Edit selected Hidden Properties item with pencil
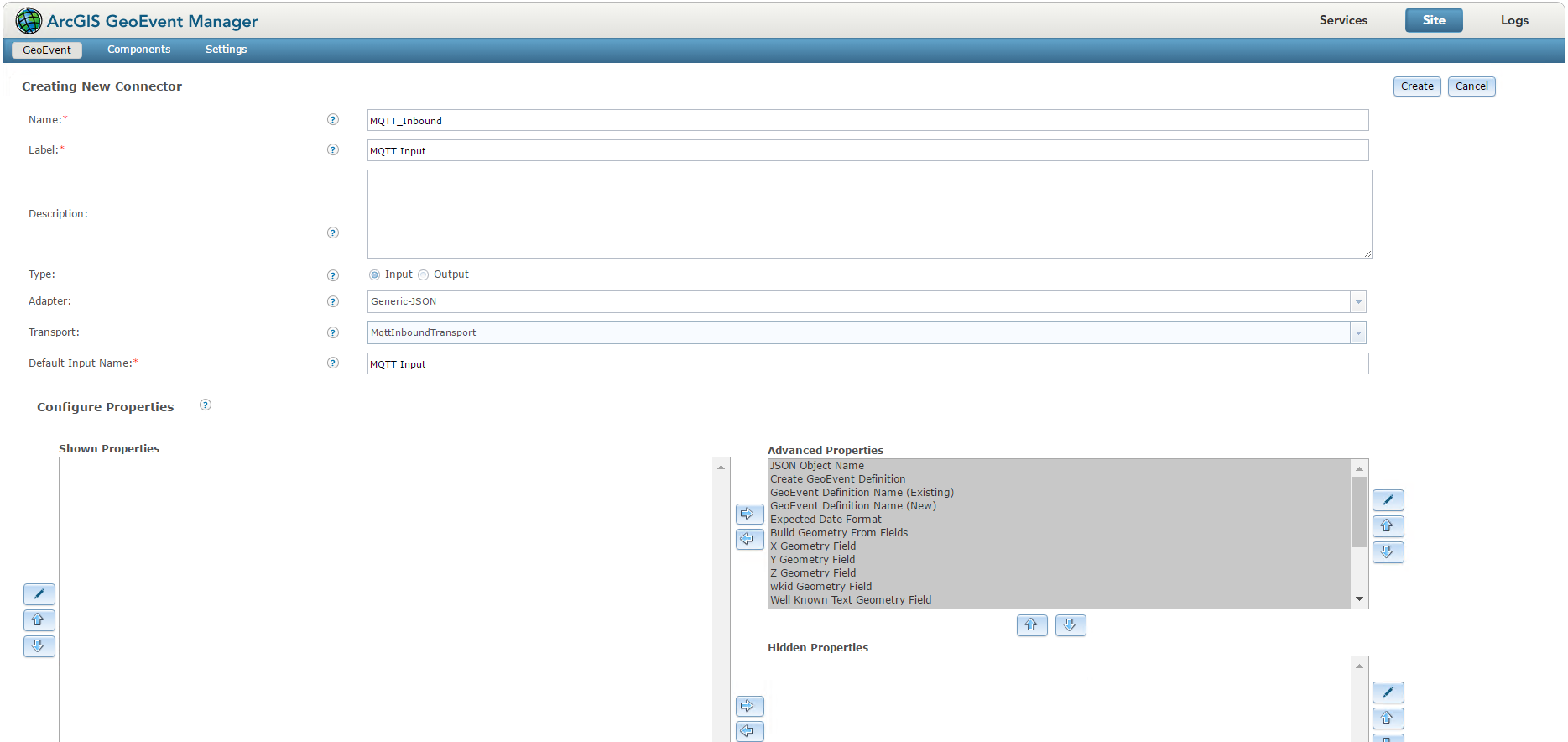This screenshot has height=742, width=1568. coord(1388,692)
